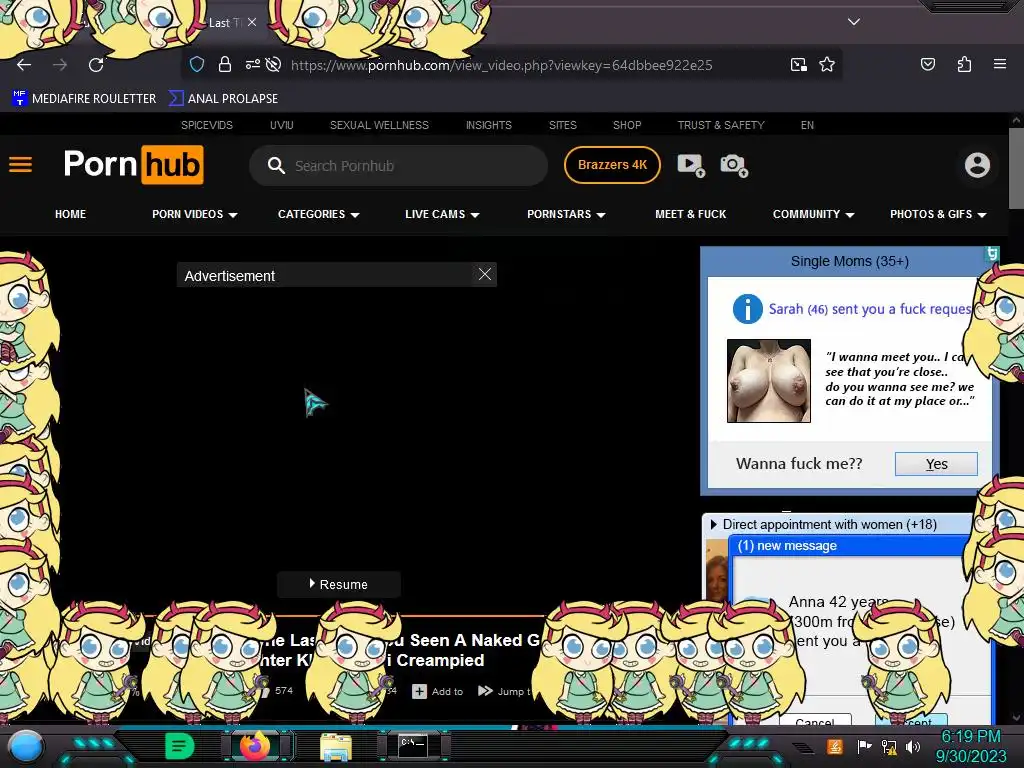Expand the list all tabs chevron
Image resolution: width=1024 pixels, height=768 pixels.
(x=854, y=22)
